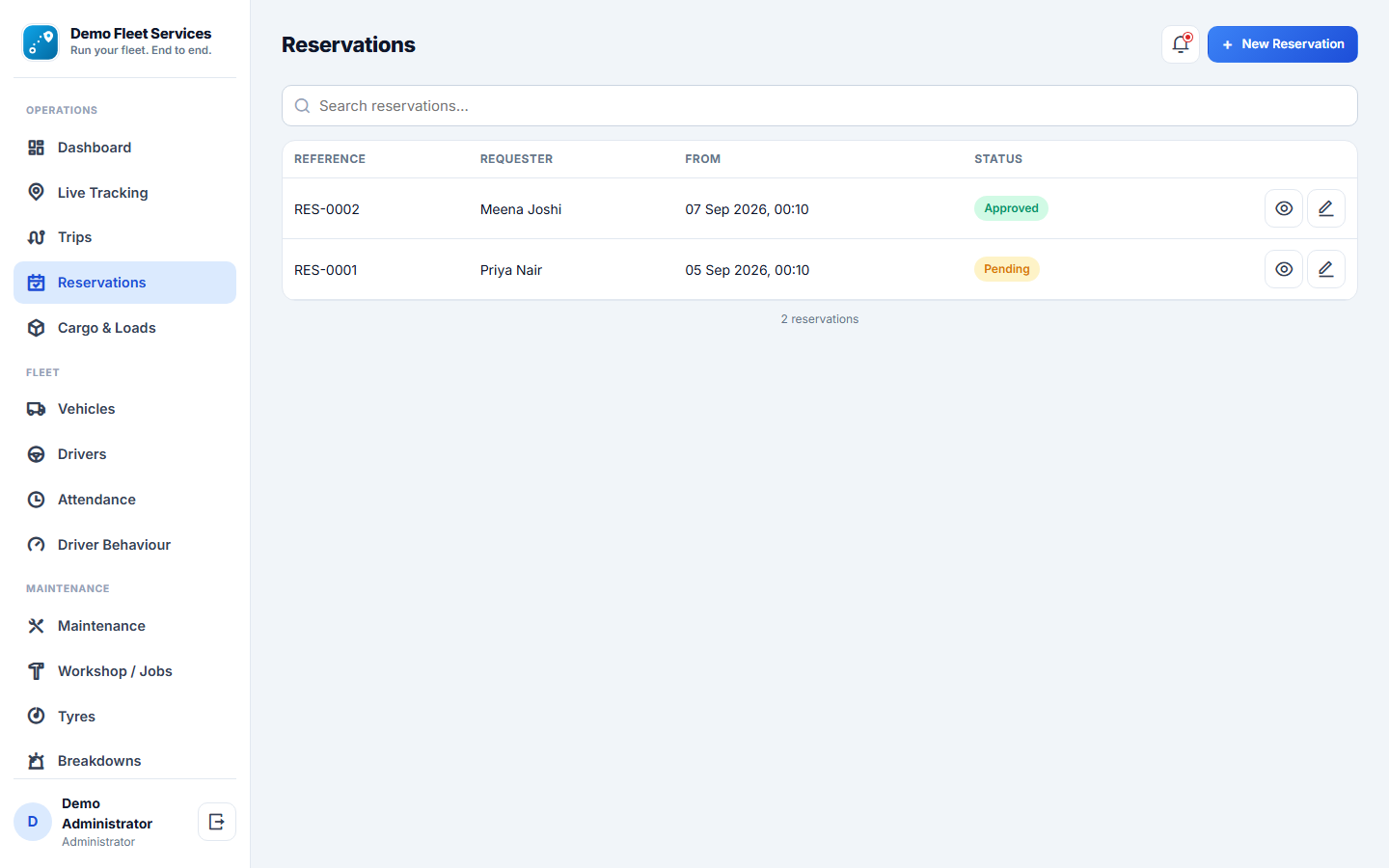Open the Vehicles section
Screen dimensions: 1389x868
pos(124,409)
